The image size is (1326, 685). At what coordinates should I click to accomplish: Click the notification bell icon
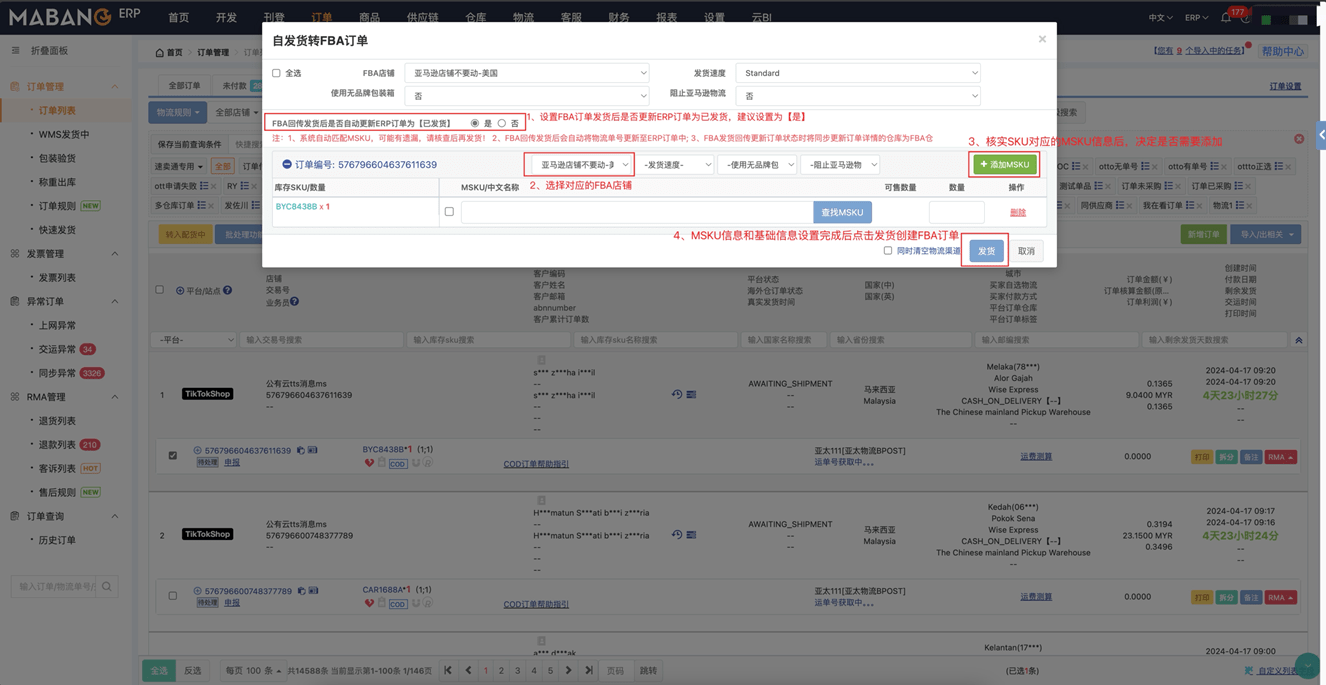coord(1226,18)
